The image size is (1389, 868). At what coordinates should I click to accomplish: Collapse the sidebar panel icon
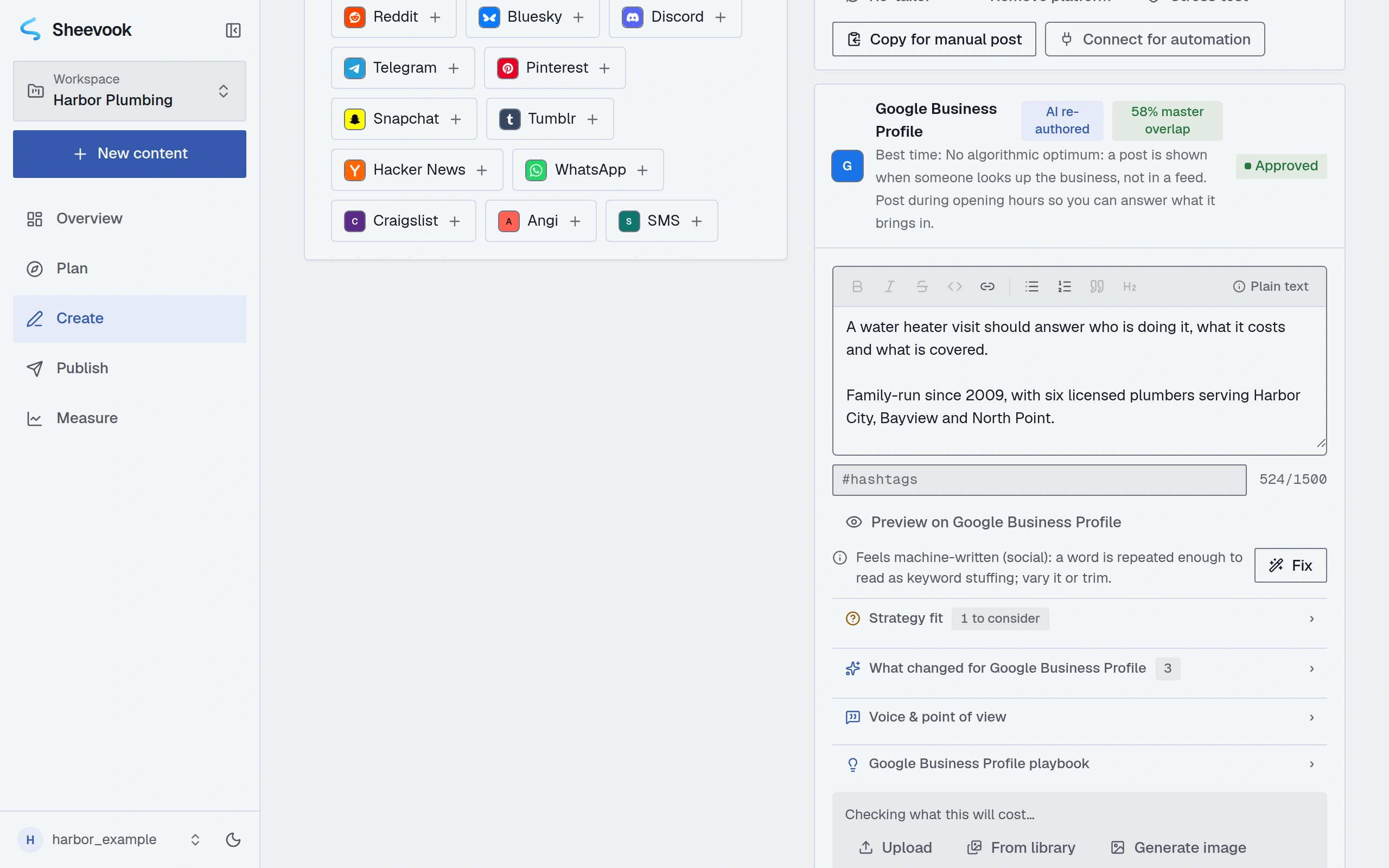pyautogui.click(x=233, y=30)
